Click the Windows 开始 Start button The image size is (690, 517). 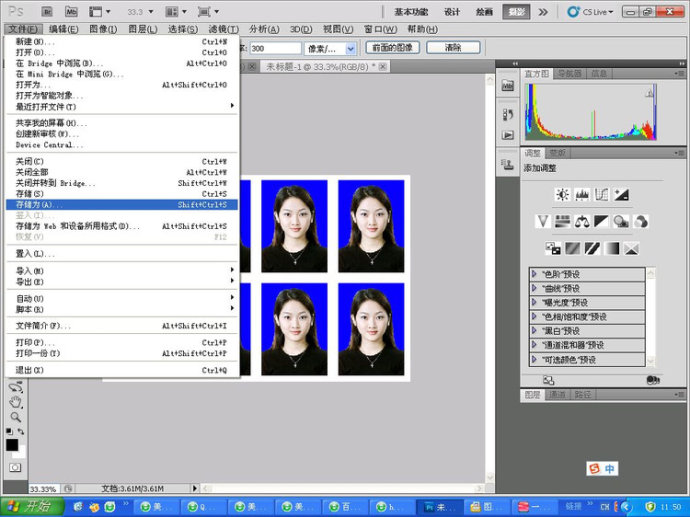pos(27,507)
